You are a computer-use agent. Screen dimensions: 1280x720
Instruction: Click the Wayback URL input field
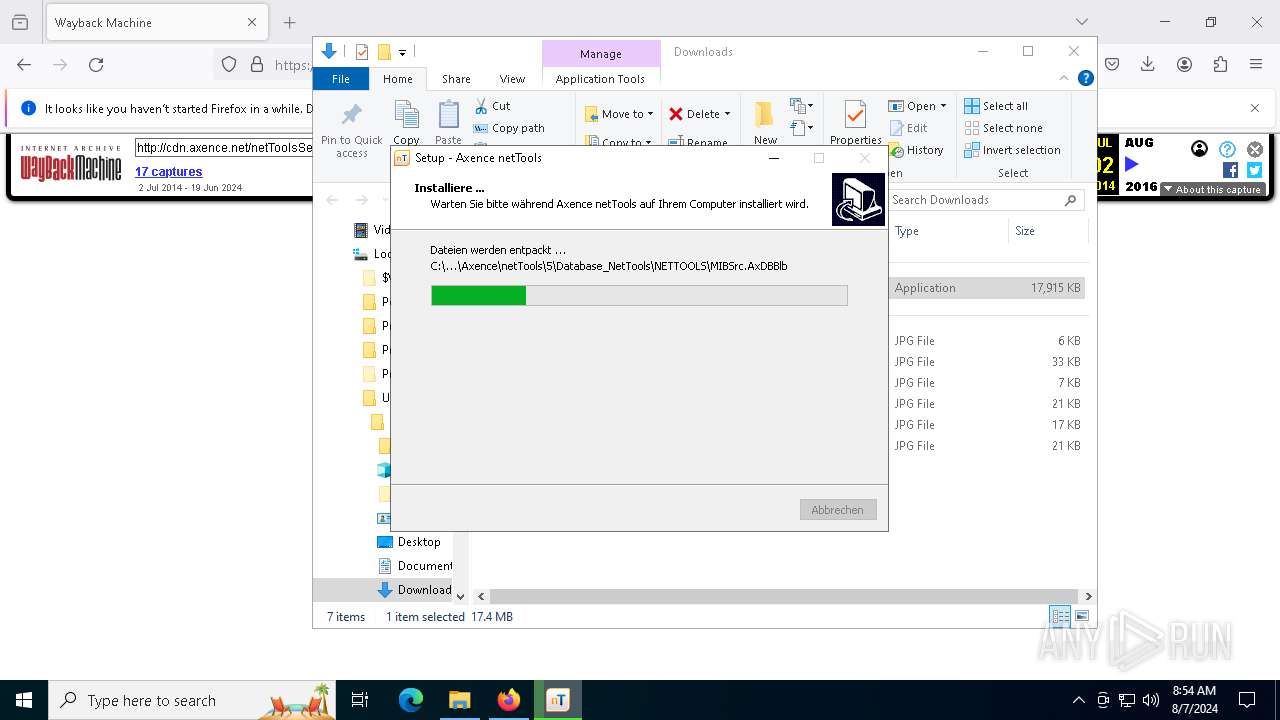coord(224,148)
